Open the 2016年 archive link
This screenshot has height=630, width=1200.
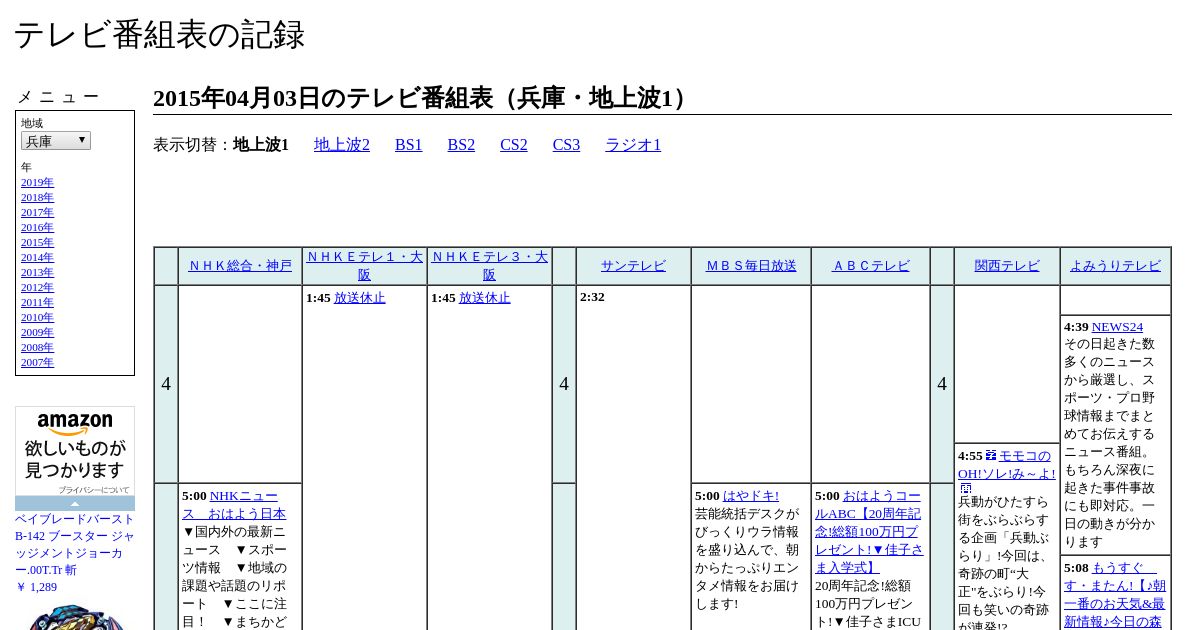[x=37, y=227]
